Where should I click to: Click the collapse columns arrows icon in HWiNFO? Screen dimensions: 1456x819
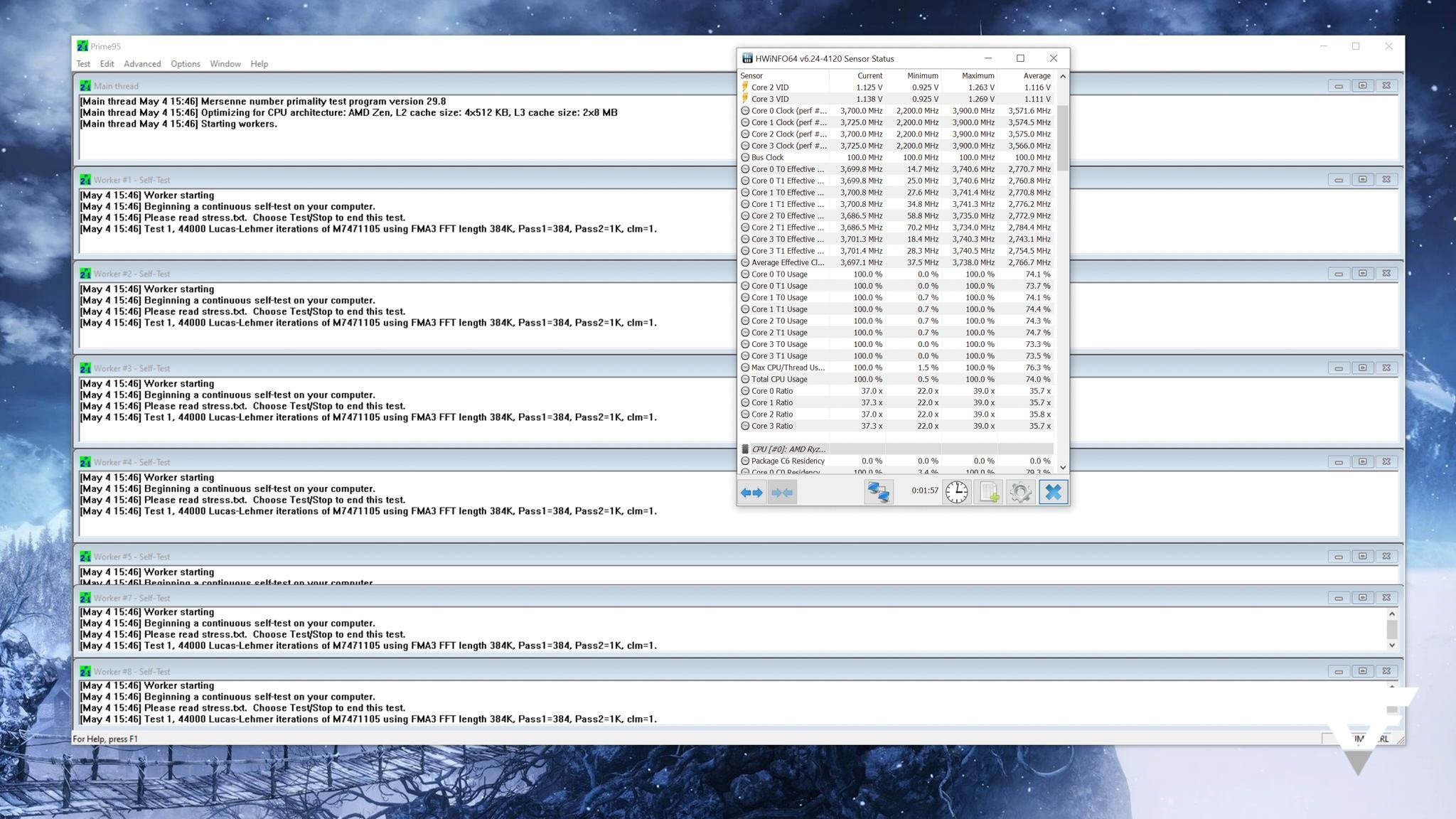pyautogui.click(x=782, y=492)
